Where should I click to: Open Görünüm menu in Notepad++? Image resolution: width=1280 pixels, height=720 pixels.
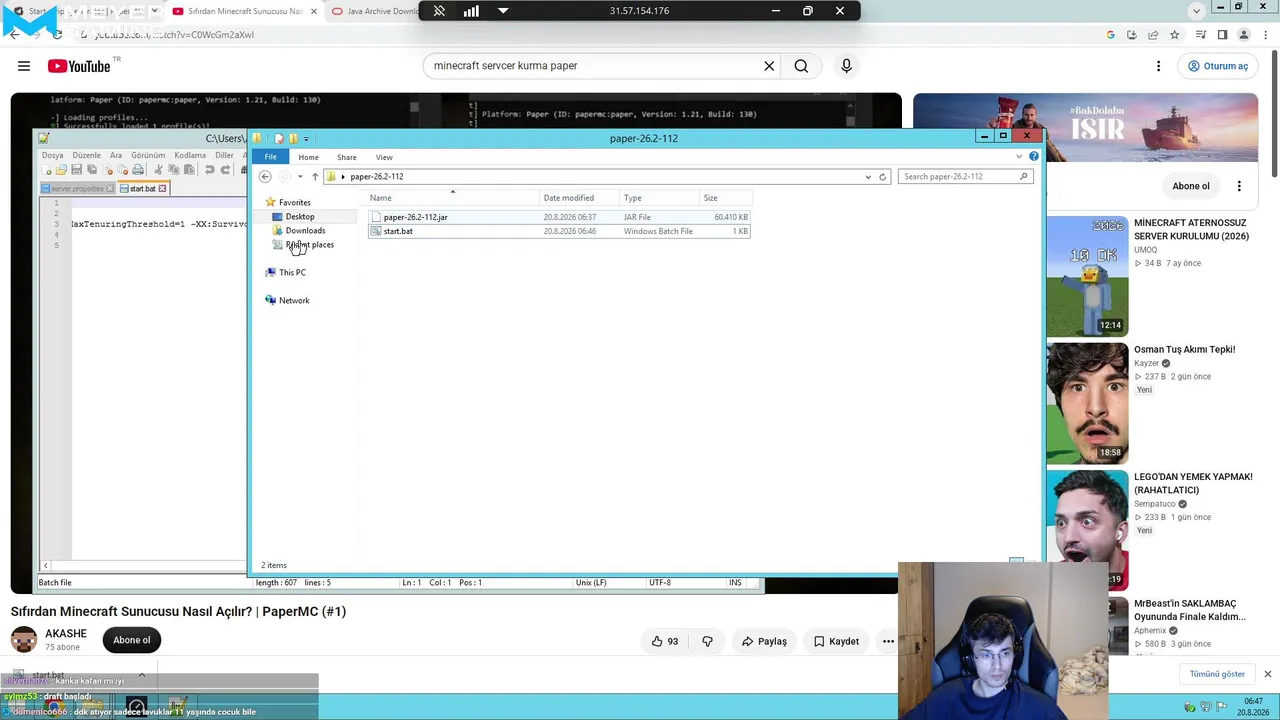click(x=148, y=155)
